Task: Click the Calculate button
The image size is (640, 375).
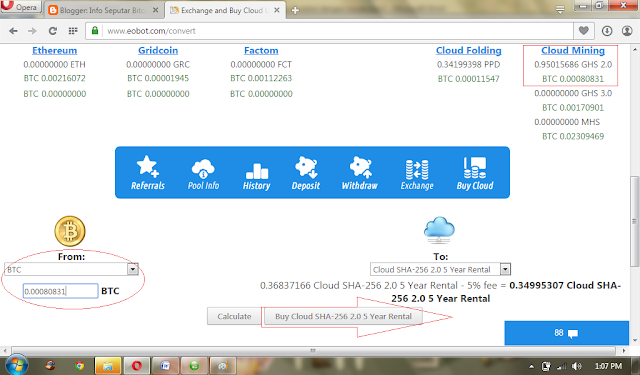Action: pyautogui.click(x=234, y=316)
